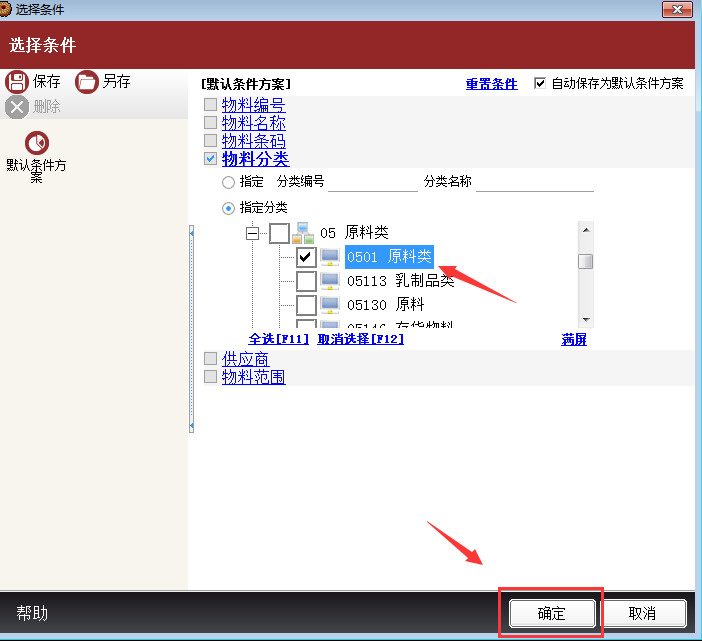This screenshot has width=702, height=641.
Task: Enable the 供应商 condition checkbox
Action: 210,359
